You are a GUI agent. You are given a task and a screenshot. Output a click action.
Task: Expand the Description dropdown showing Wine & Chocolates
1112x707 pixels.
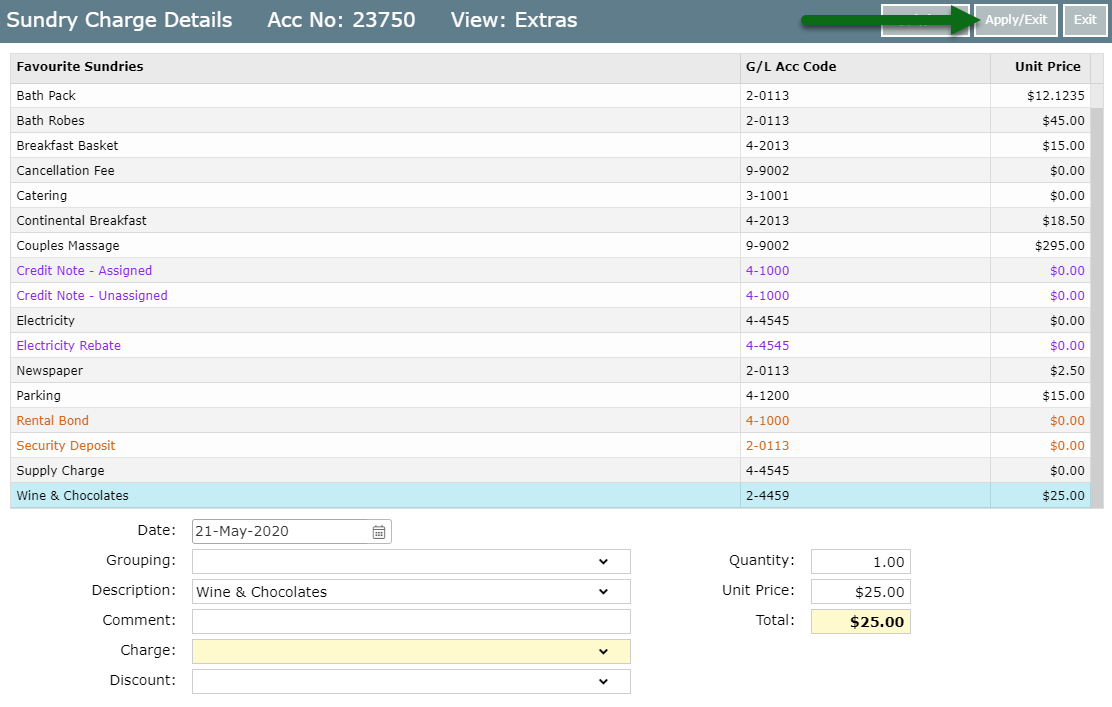411,591
